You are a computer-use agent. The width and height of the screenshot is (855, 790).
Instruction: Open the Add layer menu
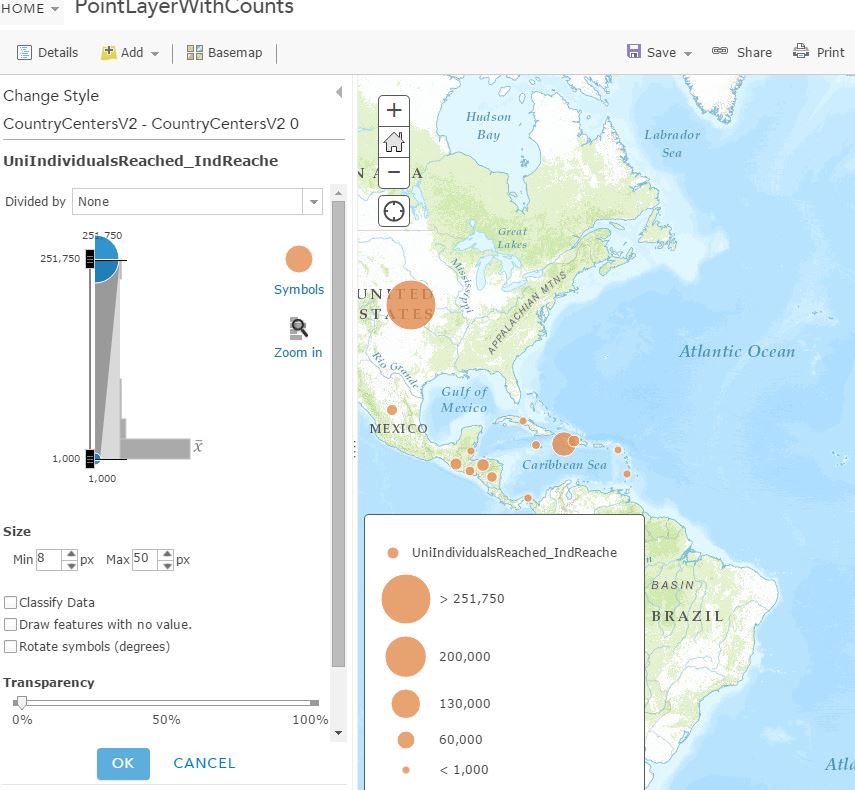point(130,52)
